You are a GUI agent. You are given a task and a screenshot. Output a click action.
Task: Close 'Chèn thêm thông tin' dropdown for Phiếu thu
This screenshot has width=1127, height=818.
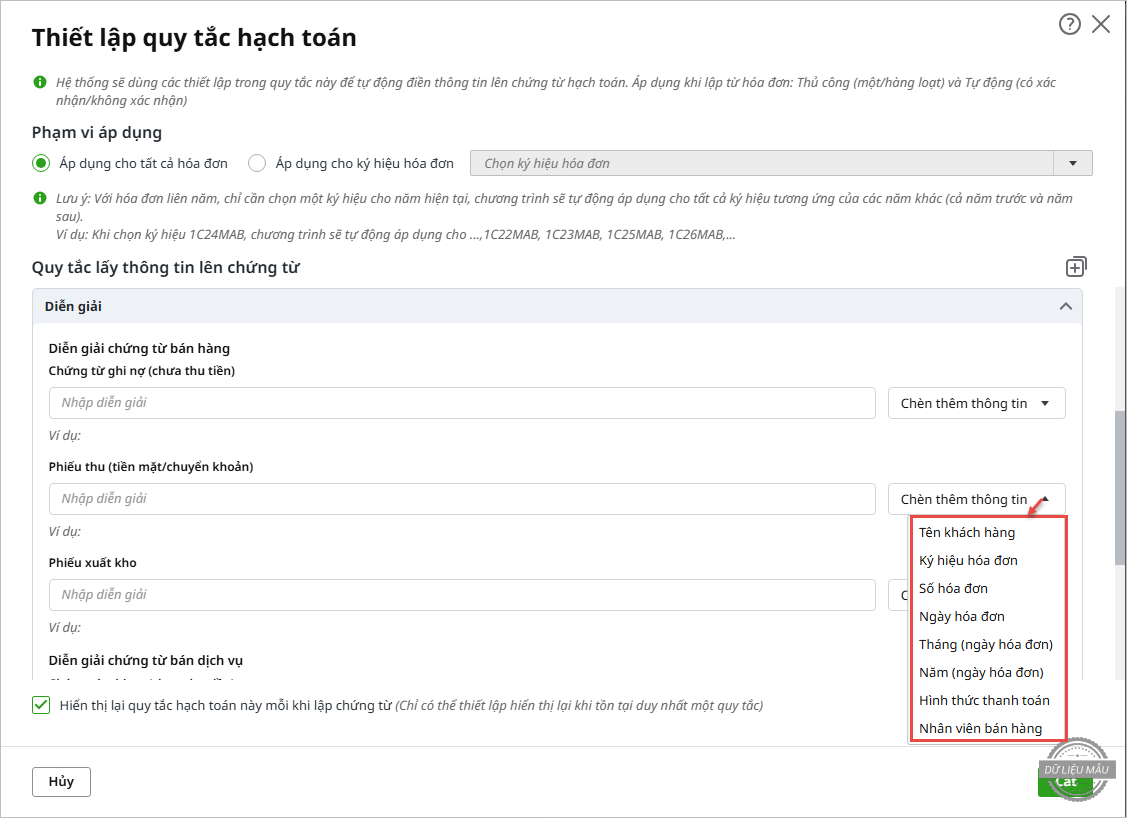point(976,499)
